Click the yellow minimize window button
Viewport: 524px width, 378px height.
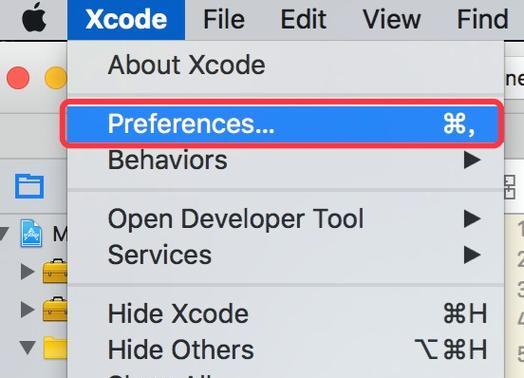coord(55,78)
